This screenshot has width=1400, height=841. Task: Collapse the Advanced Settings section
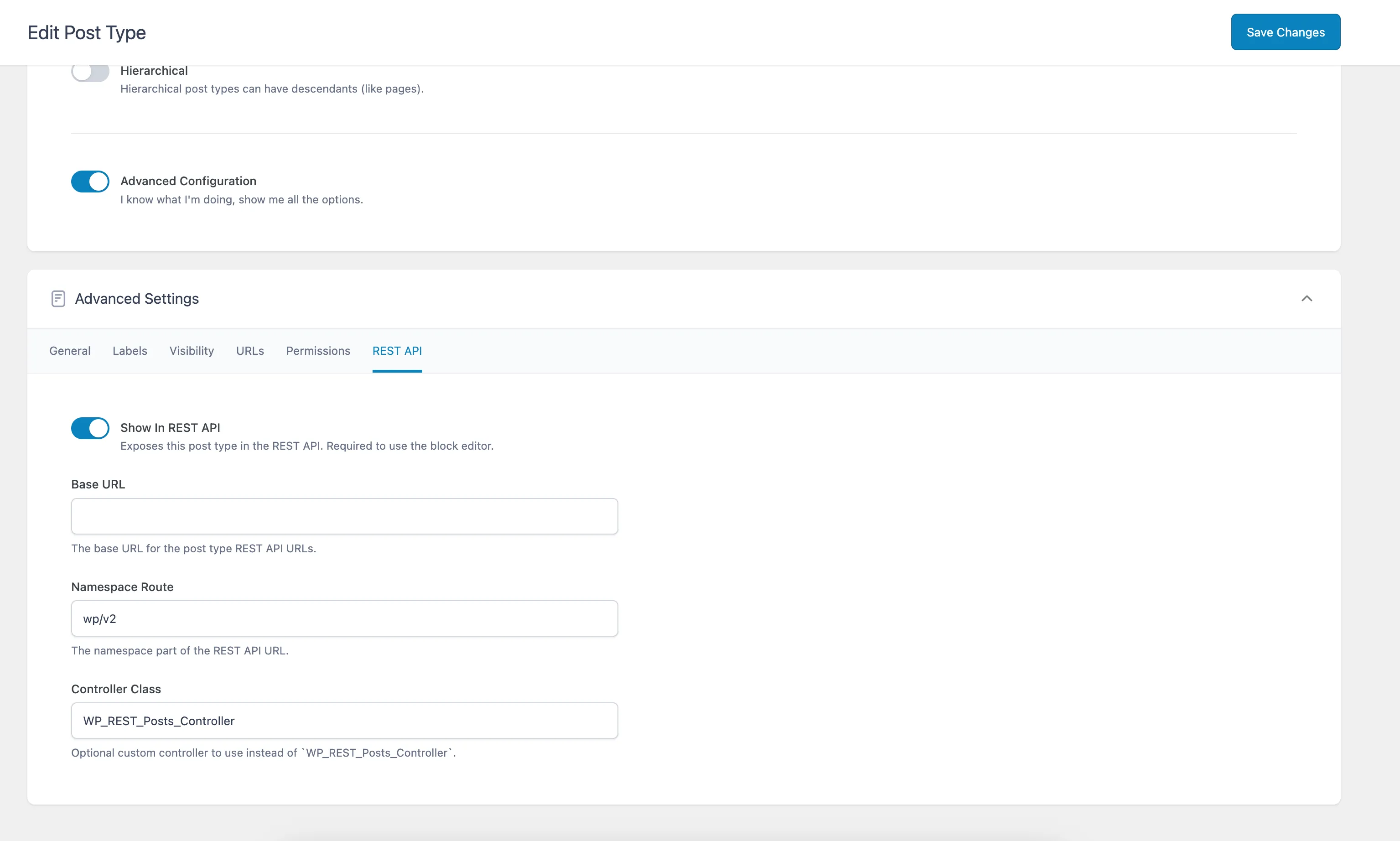click(x=1307, y=299)
